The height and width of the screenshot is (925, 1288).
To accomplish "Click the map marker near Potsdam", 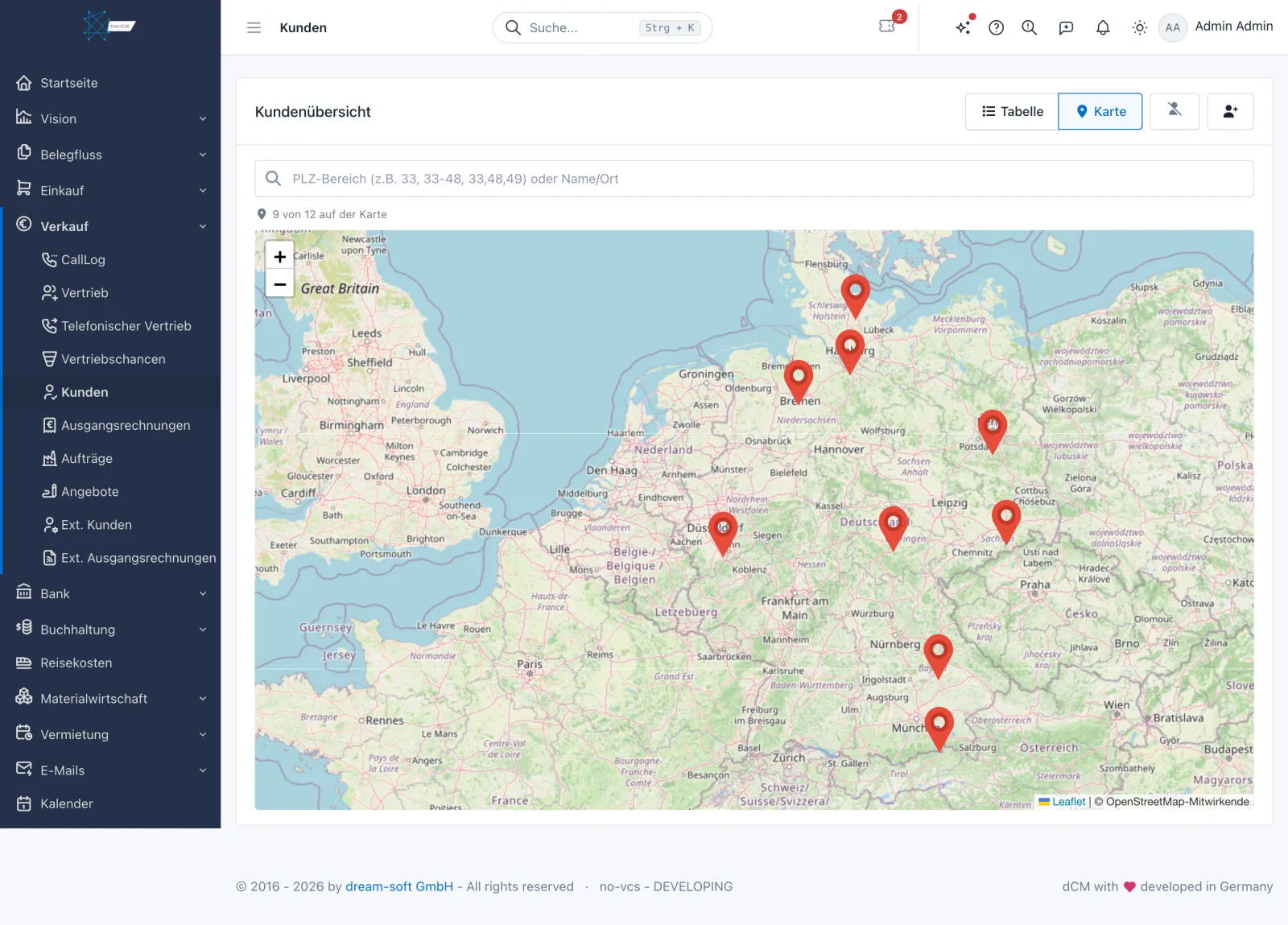I will tap(992, 431).
